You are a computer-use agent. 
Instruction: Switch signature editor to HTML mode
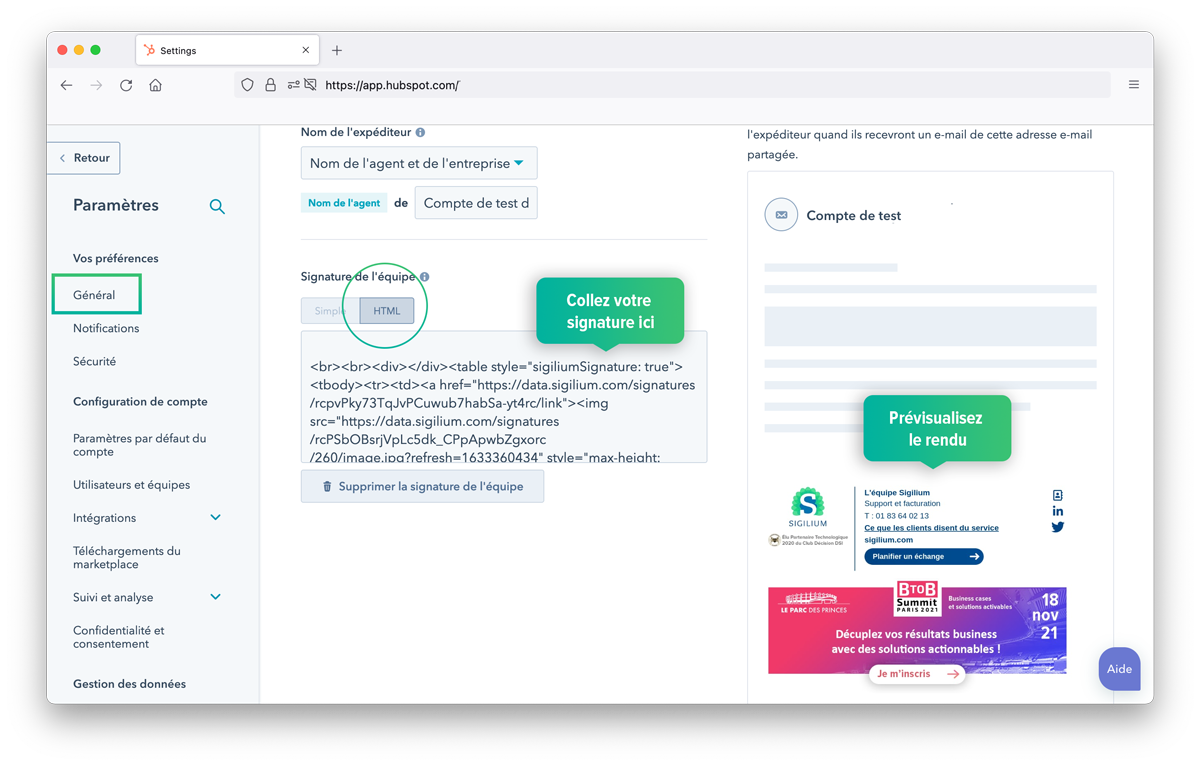tap(387, 311)
